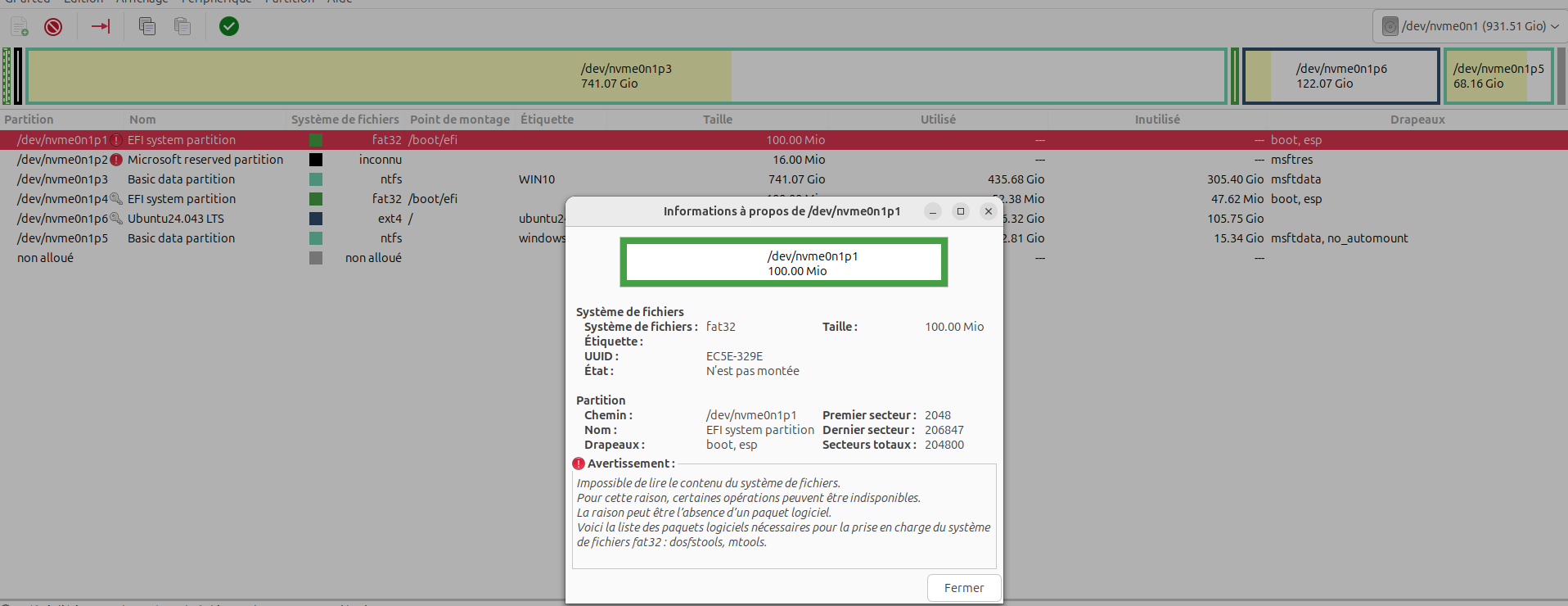Close the information dialog via X button
Viewport: 1568px width, 606px height.
pos(989,211)
